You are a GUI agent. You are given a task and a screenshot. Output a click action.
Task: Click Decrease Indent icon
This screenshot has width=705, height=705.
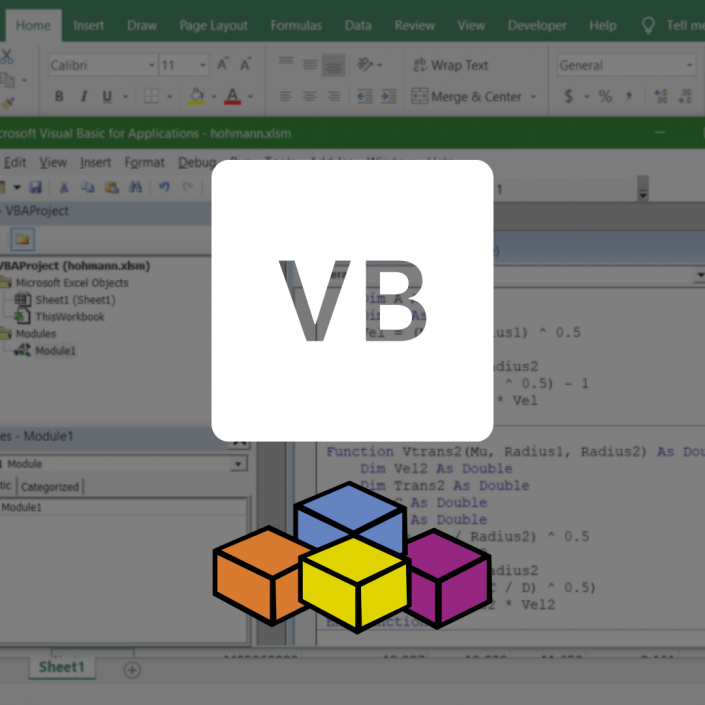pos(365,96)
